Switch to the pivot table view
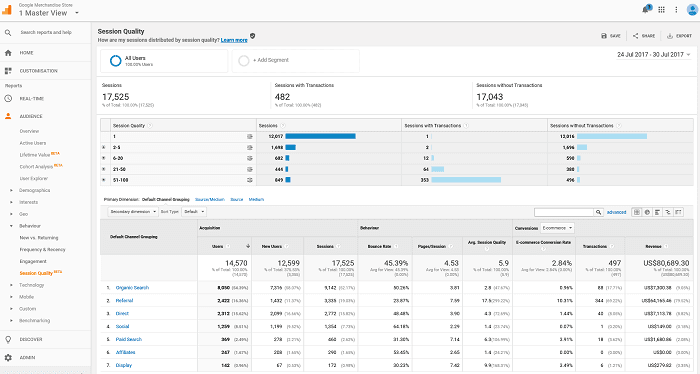 pos(679,212)
